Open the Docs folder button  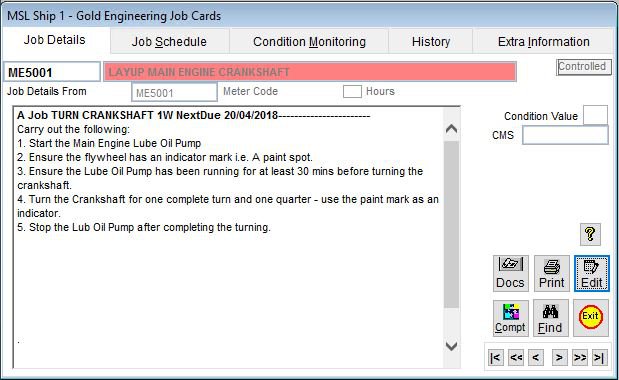[510, 273]
